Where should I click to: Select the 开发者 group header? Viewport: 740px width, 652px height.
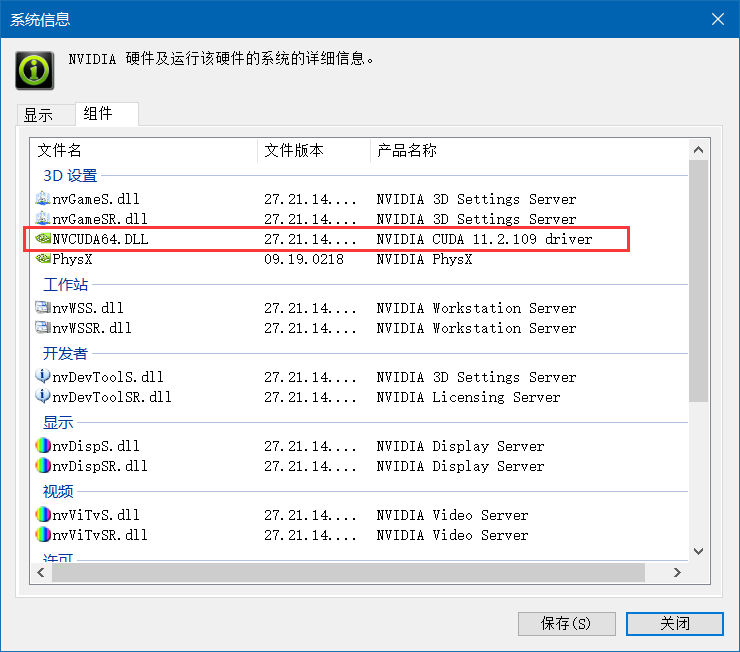(66, 353)
